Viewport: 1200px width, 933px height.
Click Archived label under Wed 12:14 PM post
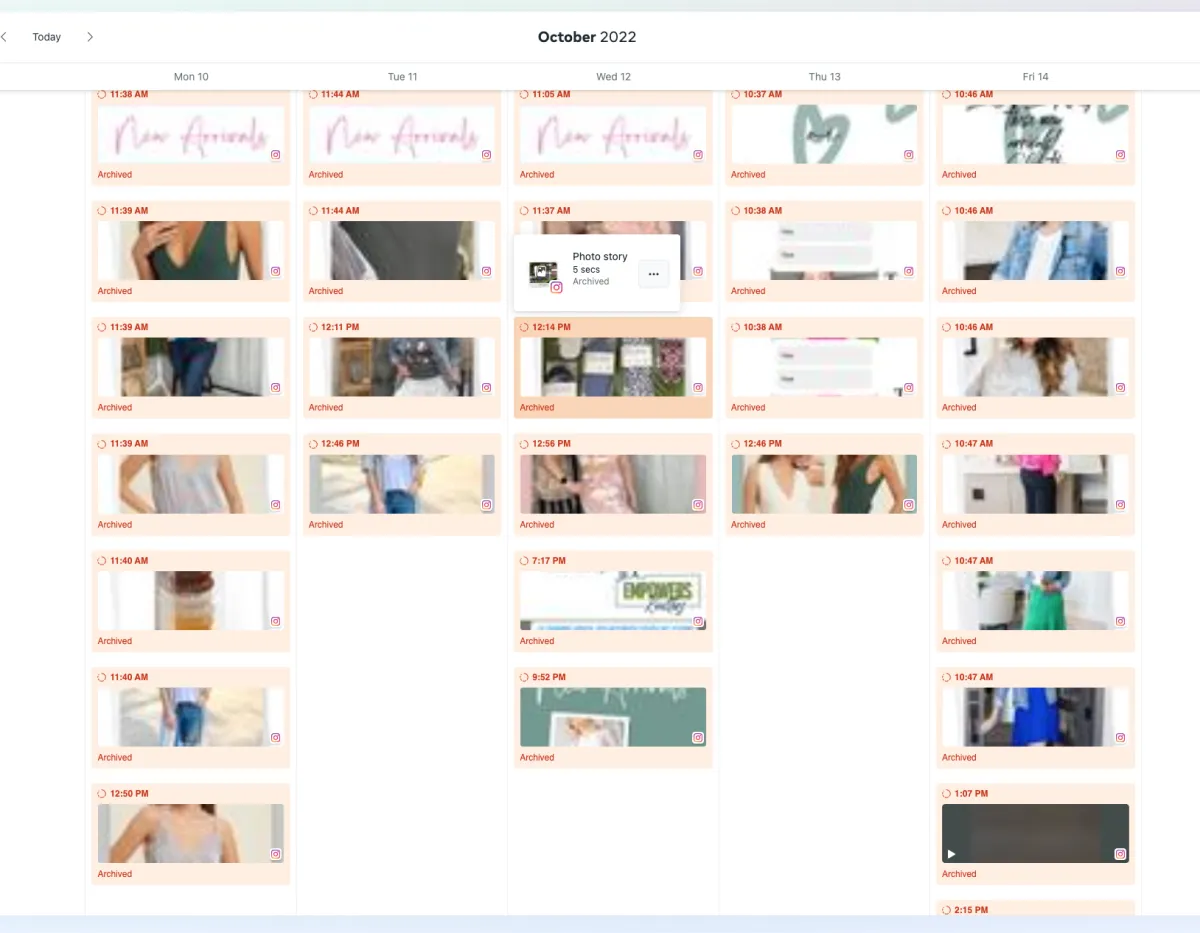click(537, 408)
